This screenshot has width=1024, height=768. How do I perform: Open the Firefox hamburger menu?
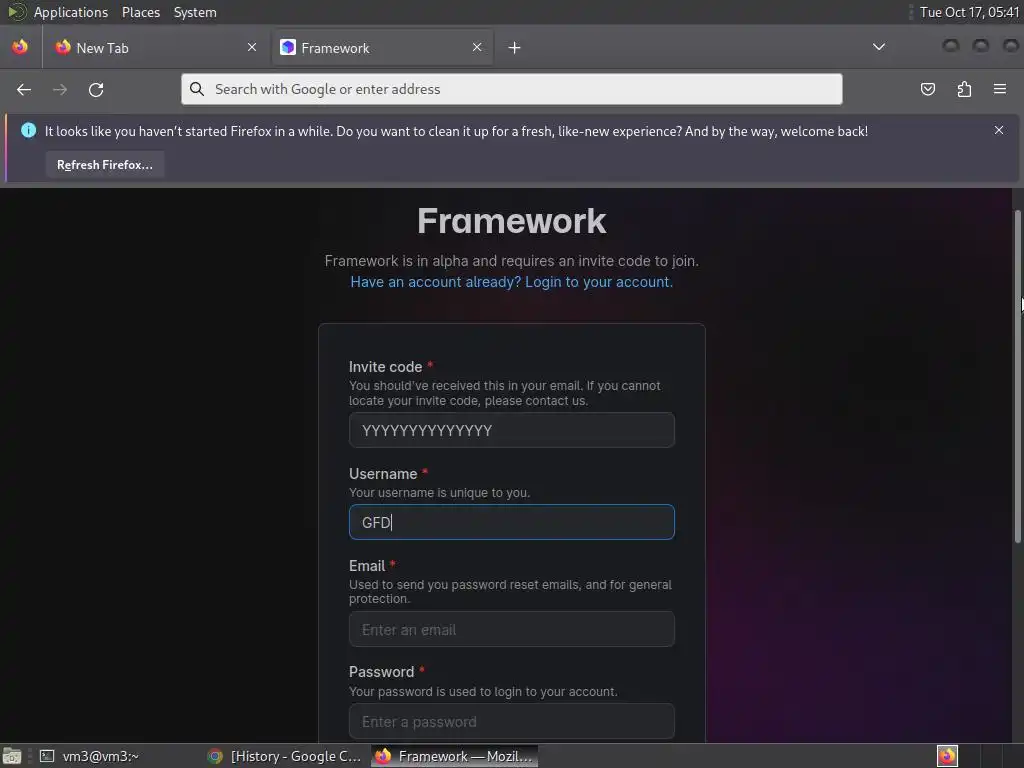point(1000,89)
